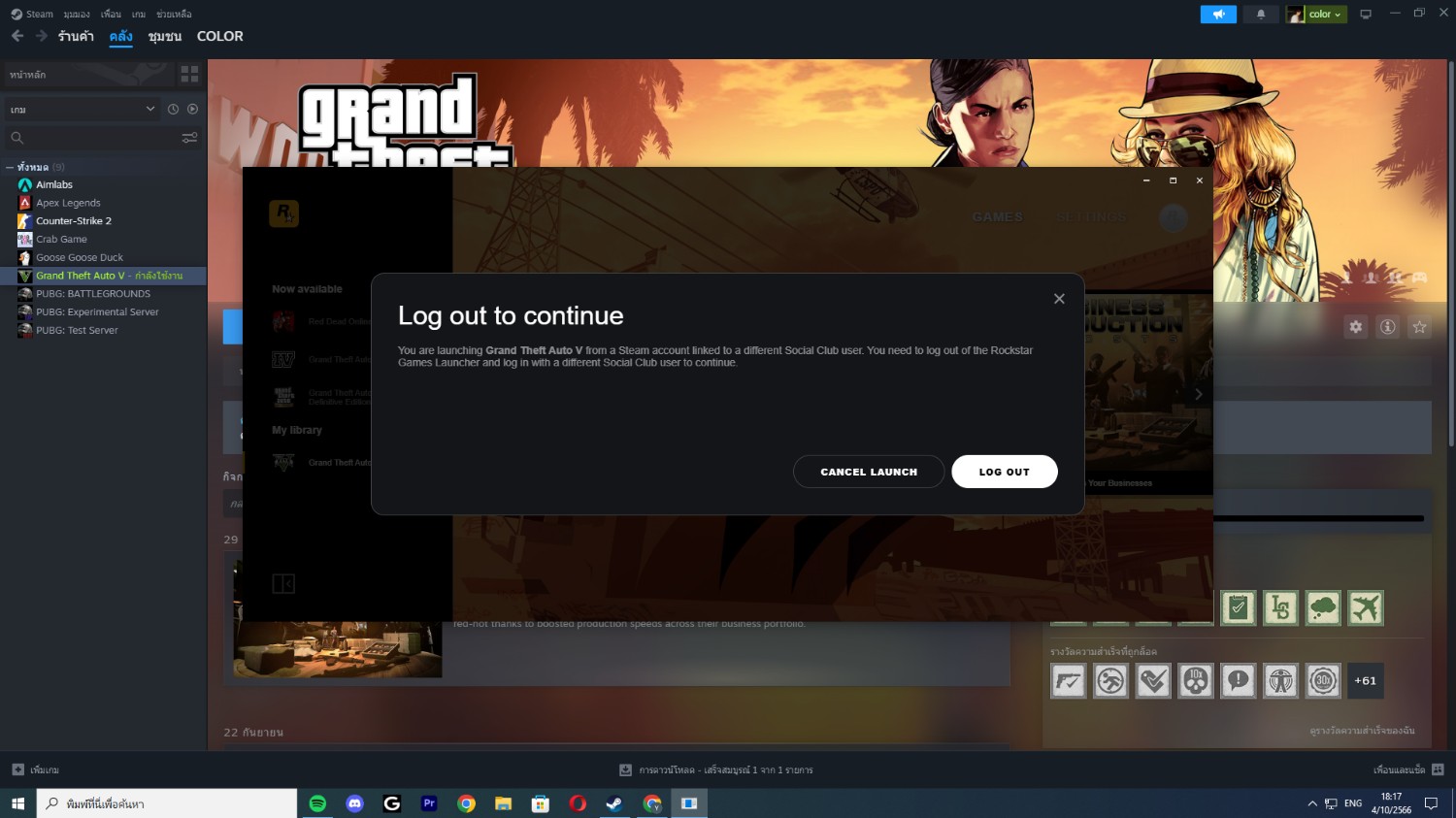Switch library to grid collections view
1456x818 pixels.
[x=189, y=74]
